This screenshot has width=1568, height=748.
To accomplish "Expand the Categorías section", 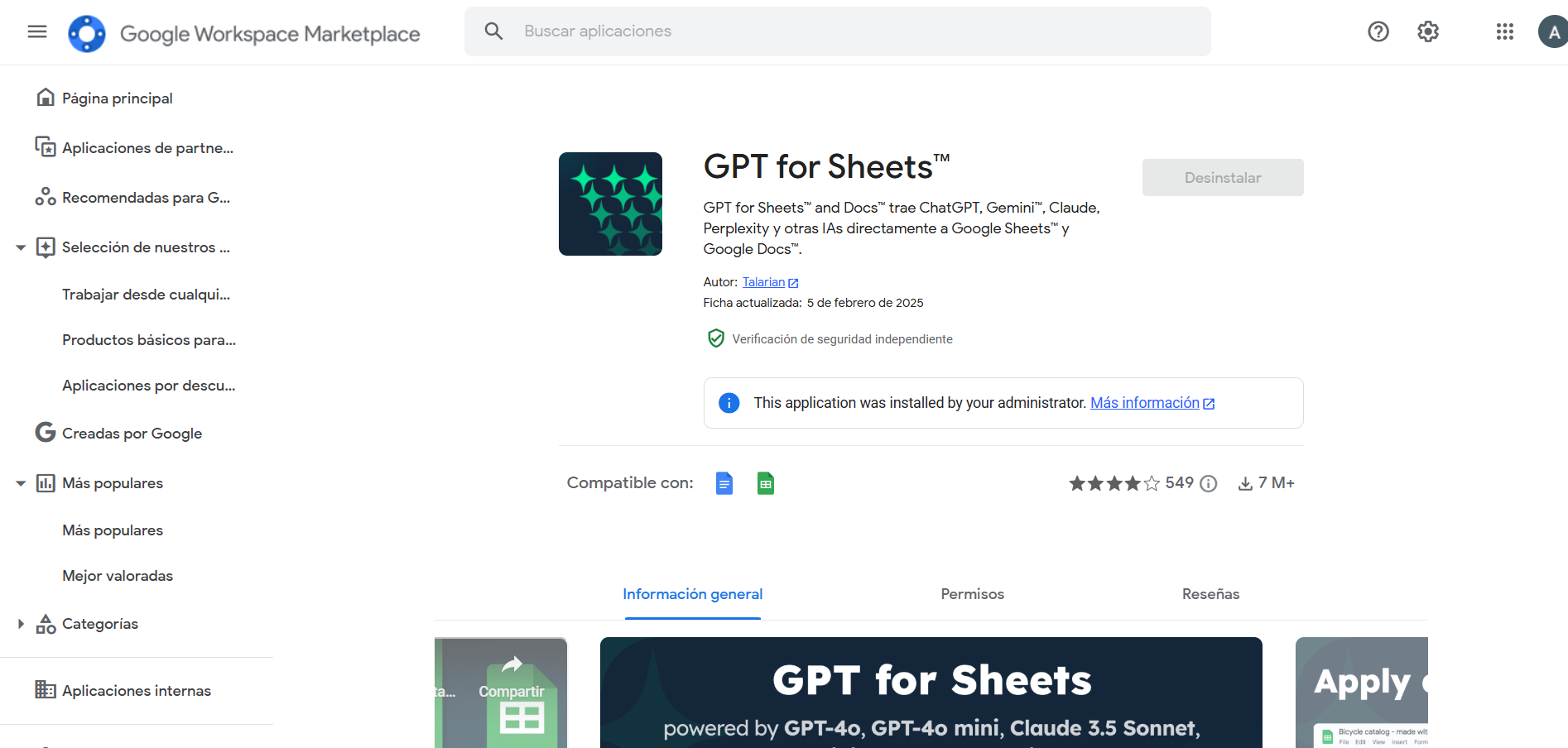I will (21, 624).
